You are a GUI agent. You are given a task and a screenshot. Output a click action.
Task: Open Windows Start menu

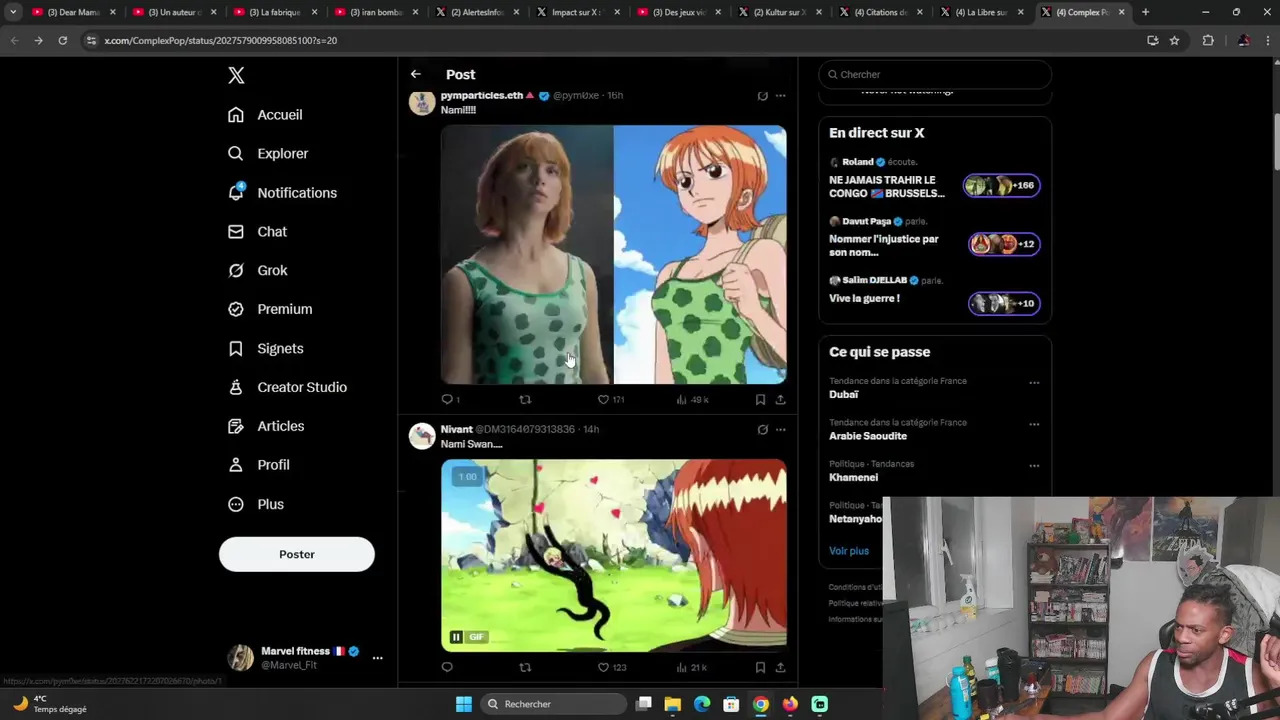coord(464,704)
